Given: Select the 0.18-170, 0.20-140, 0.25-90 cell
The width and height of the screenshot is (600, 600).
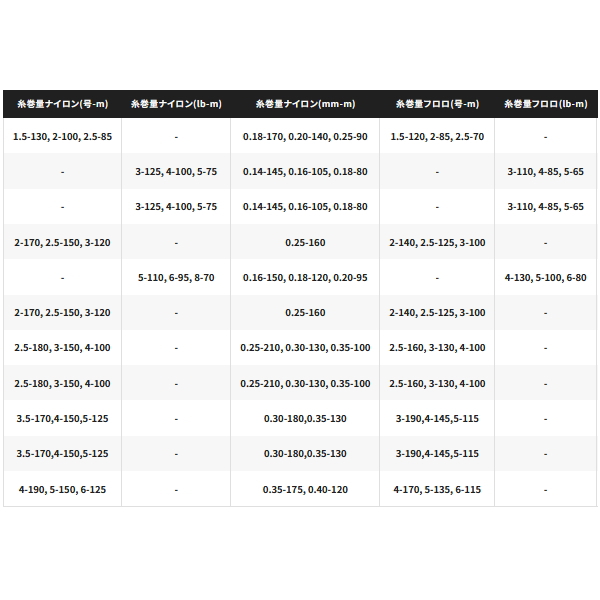Looking at the screenshot, I should 305,136.
